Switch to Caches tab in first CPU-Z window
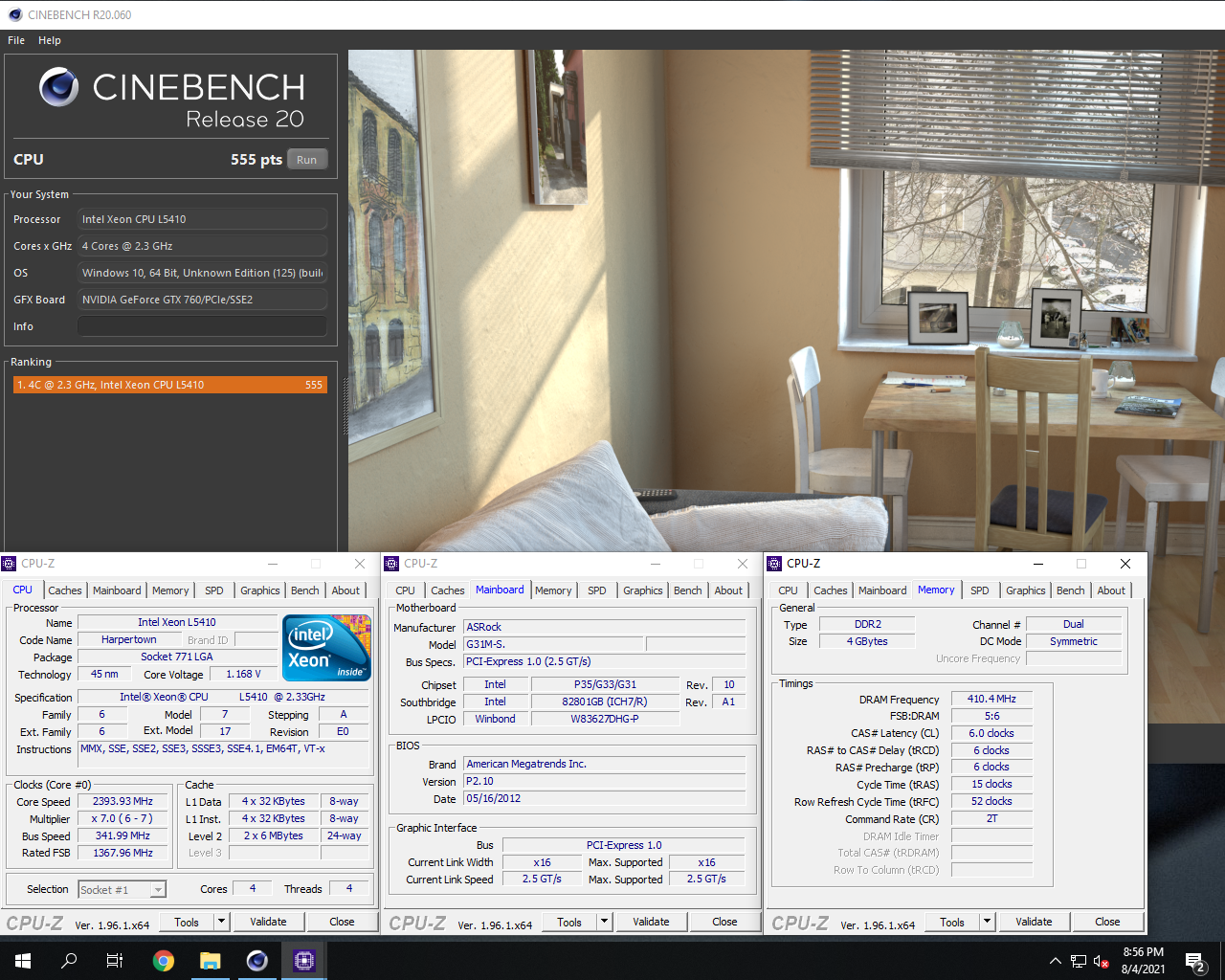This screenshot has width=1225, height=980. click(x=65, y=590)
